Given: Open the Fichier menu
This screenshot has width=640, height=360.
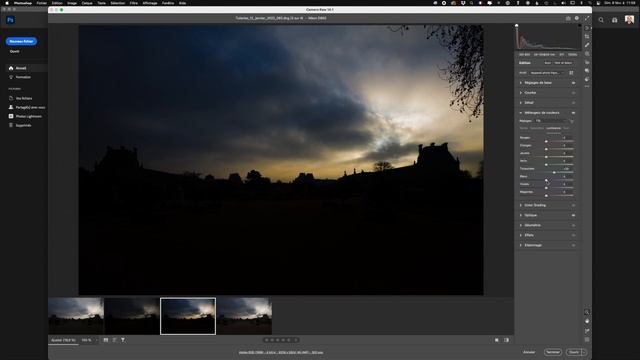Looking at the screenshot, I should (x=41, y=3).
